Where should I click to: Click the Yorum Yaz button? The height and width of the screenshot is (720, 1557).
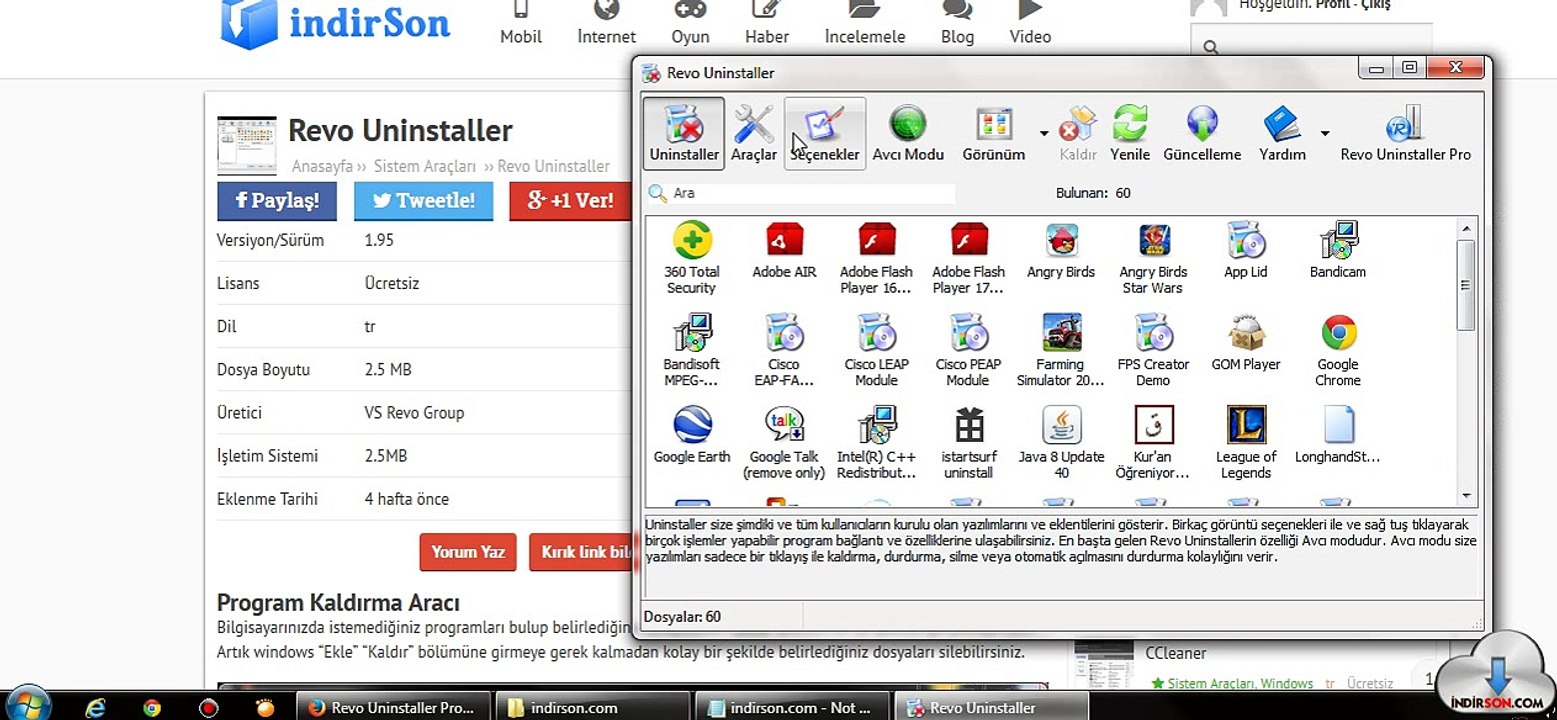click(x=468, y=551)
